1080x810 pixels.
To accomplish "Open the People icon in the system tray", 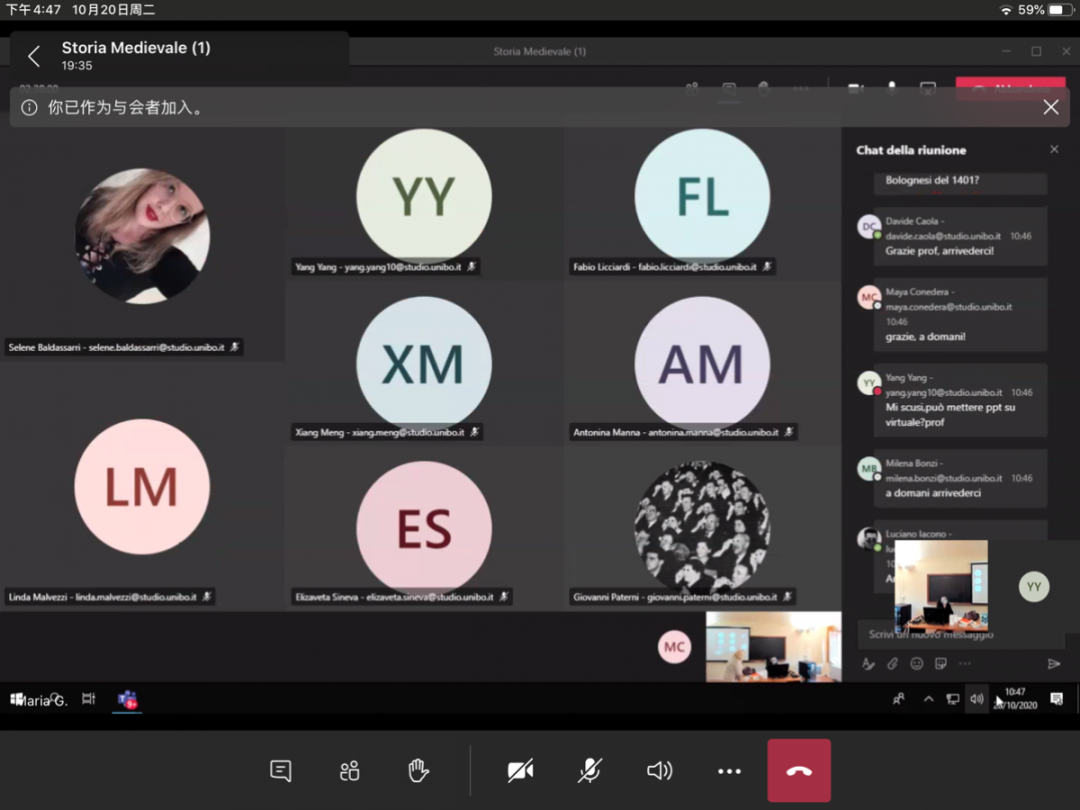I will coord(899,699).
